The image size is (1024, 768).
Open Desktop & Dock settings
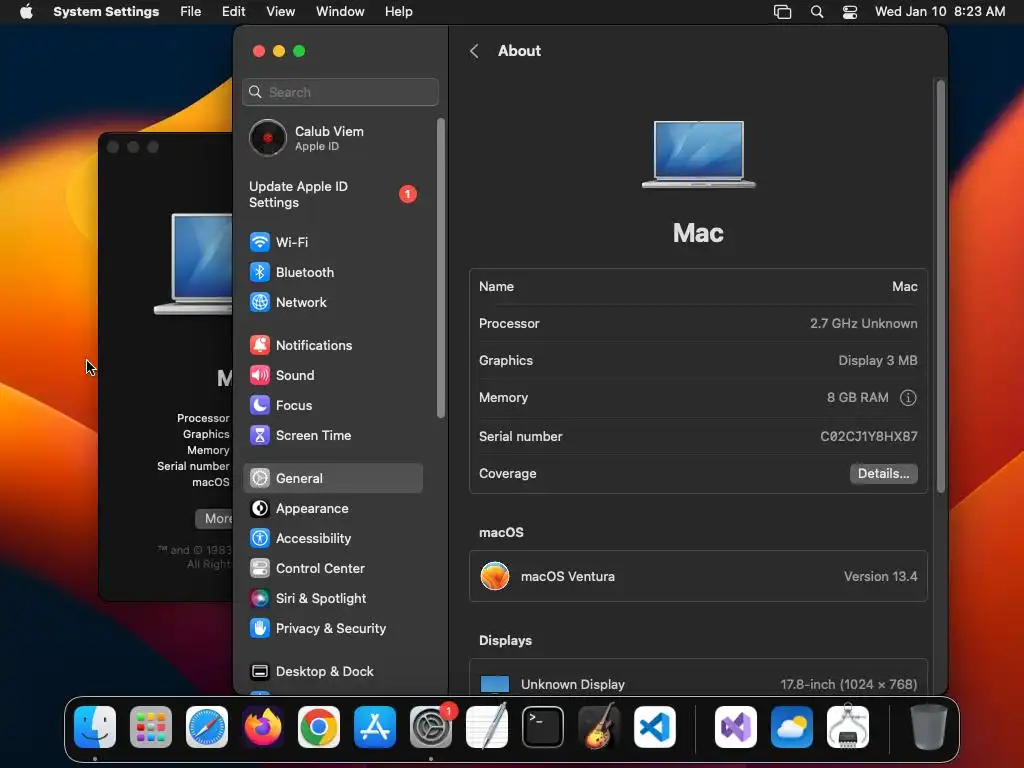(333, 672)
